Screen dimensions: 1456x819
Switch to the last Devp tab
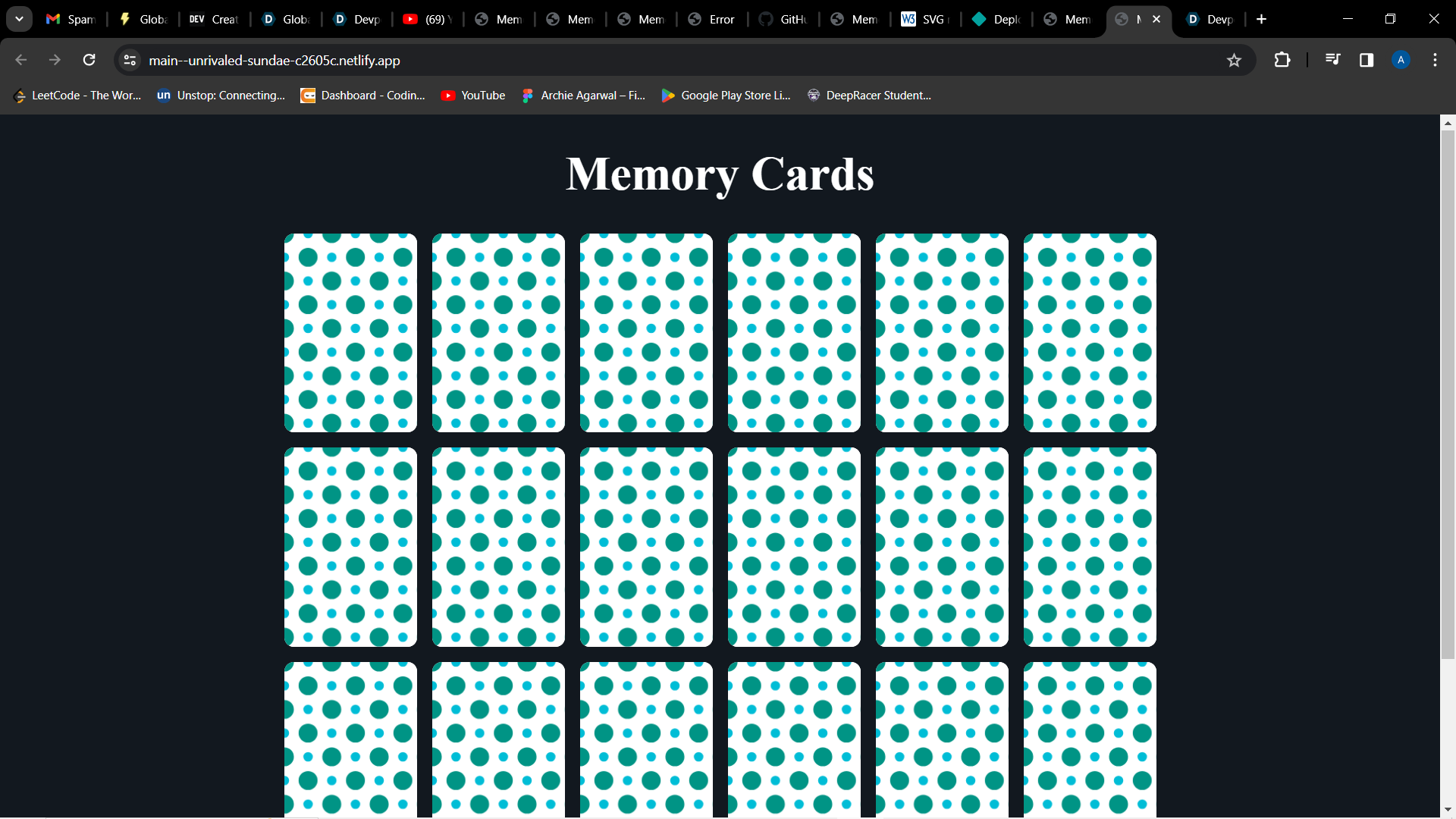point(1210,19)
